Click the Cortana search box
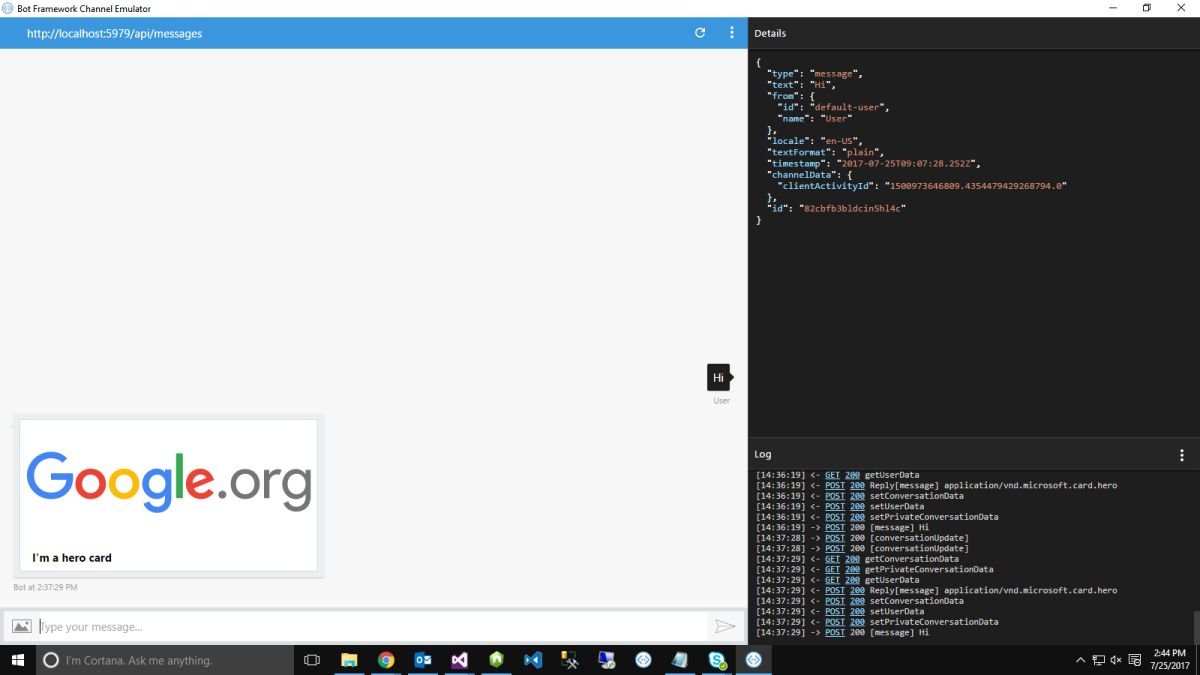 pos(165,660)
